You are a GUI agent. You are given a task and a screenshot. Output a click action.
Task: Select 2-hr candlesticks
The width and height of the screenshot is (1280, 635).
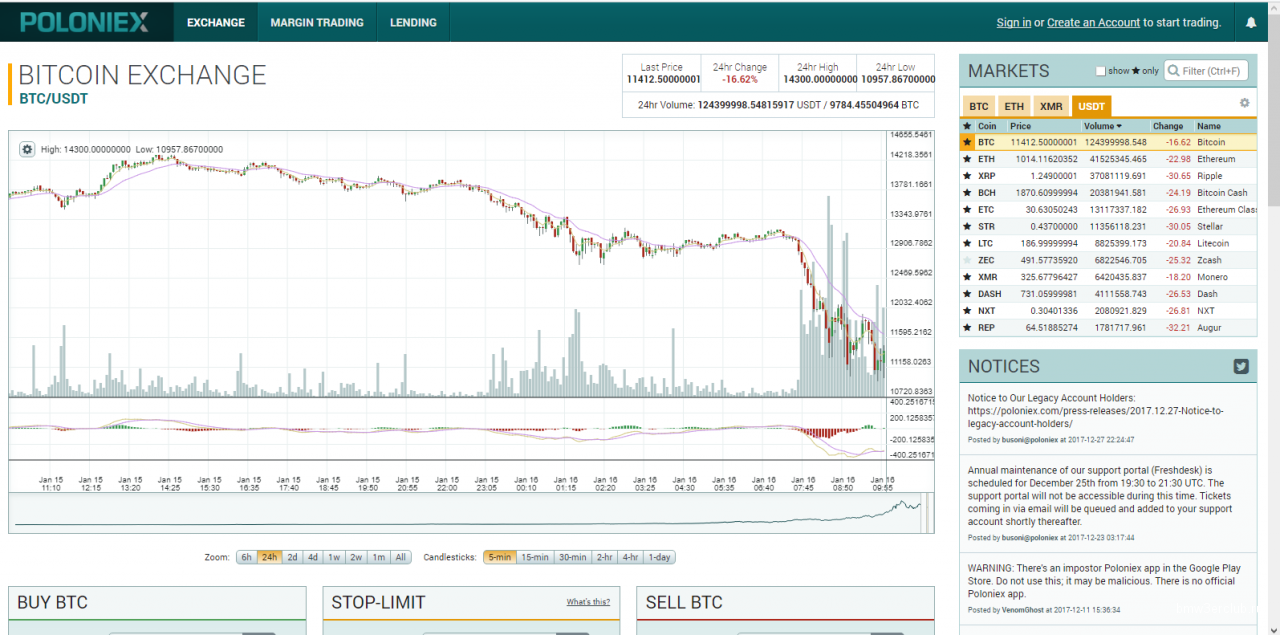click(604, 557)
